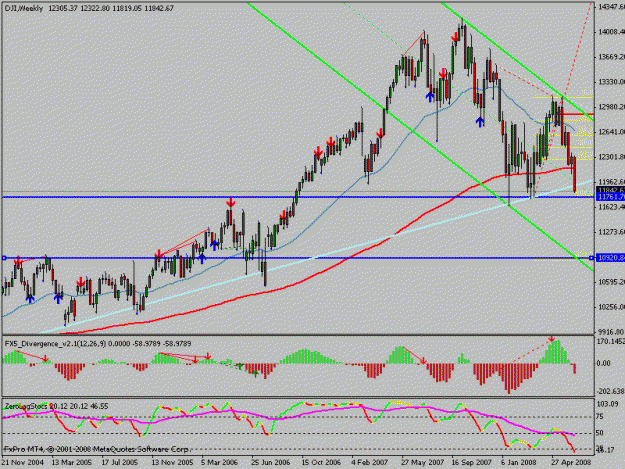Select the low value "11819.05" in the chart header
The height and width of the screenshot is (469, 625).
[x=127, y=8]
